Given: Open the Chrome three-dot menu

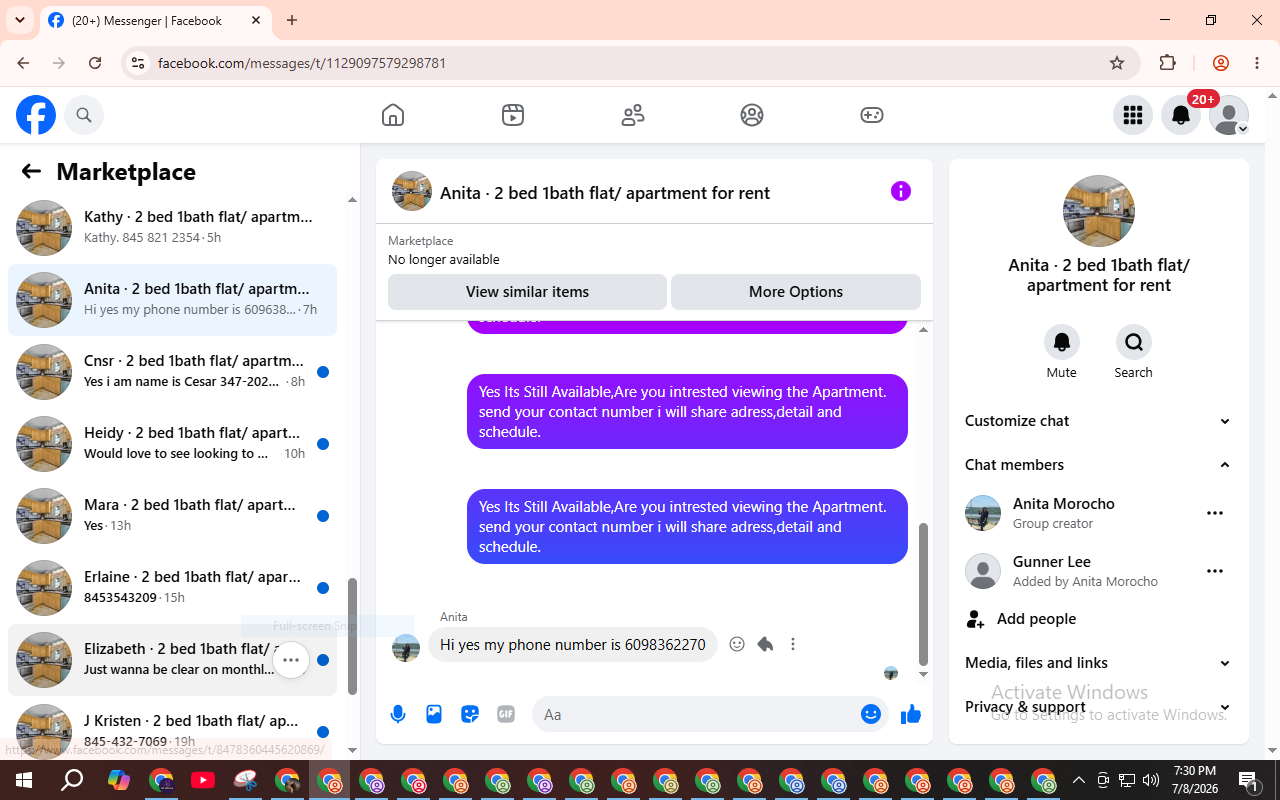Looking at the screenshot, I should coord(1257,63).
